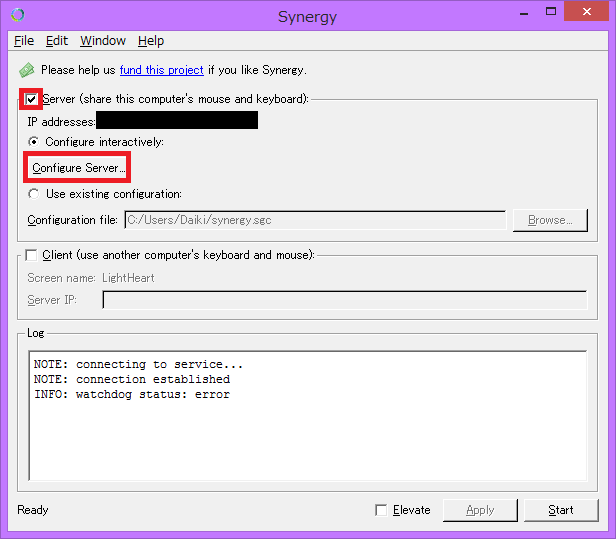Open the Help menu

151,41
